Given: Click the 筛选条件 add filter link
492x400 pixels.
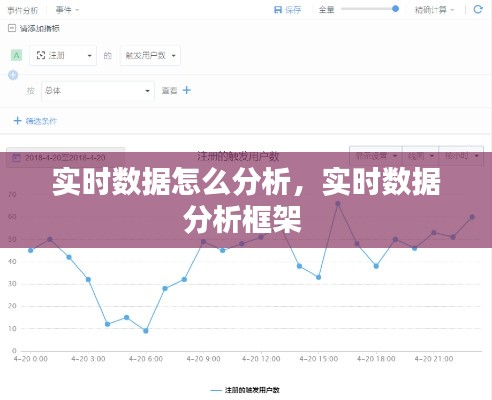Looking at the screenshot, I should click(x=41, y=121).
